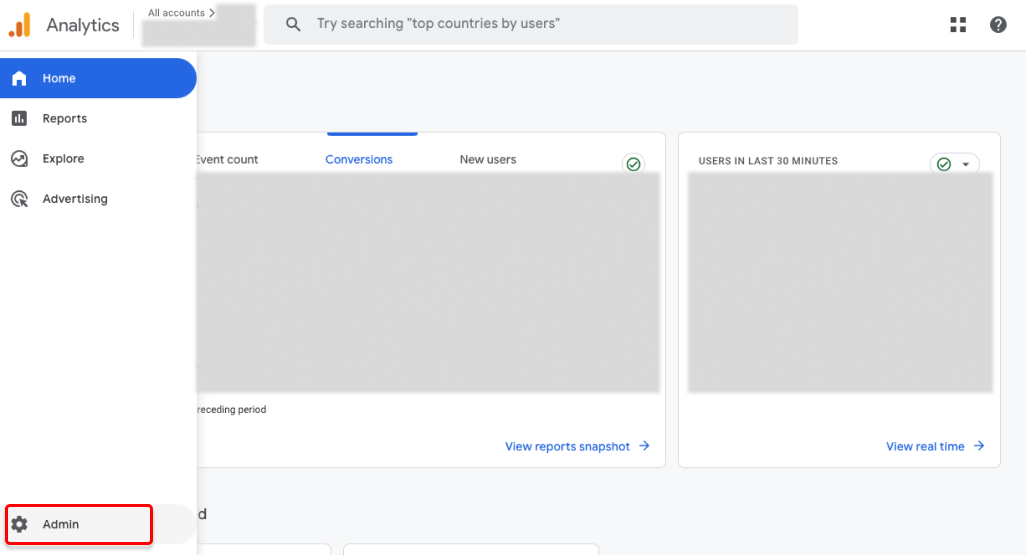Image resolution: width=1026 pixels, height=556 pixels.
Task: Click the search magnifying glass icon
Action: 293,24
